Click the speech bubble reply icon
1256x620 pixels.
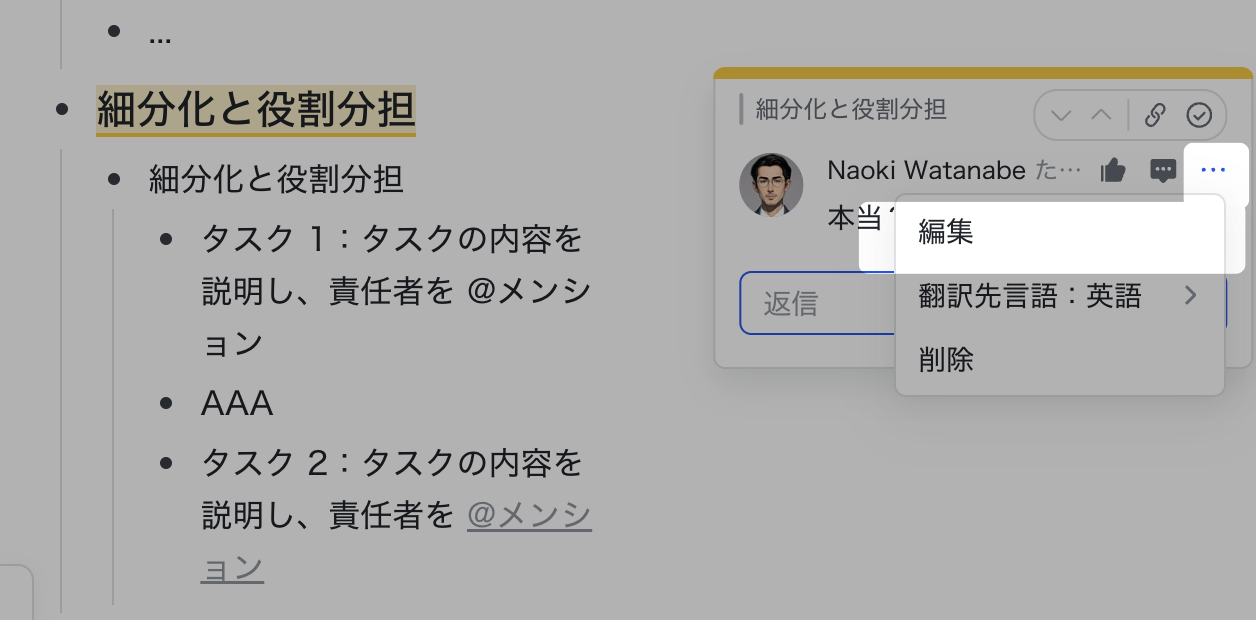tap(1162, 171)
